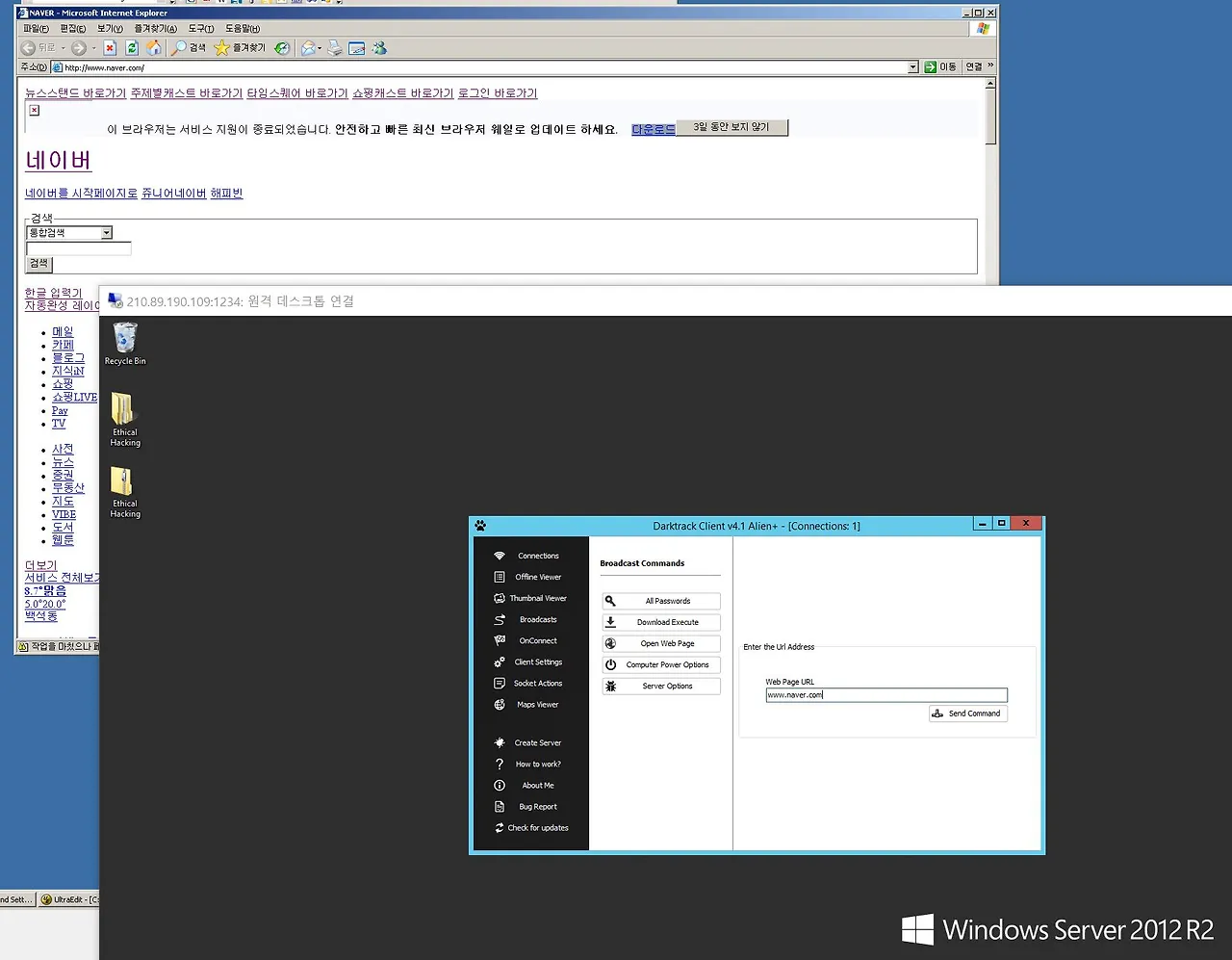Viewport: 1232px width, 960px height.
Task: Open the 도구 (Tools) menu in Internet Explorer
Action: click(x=201, y=29)
